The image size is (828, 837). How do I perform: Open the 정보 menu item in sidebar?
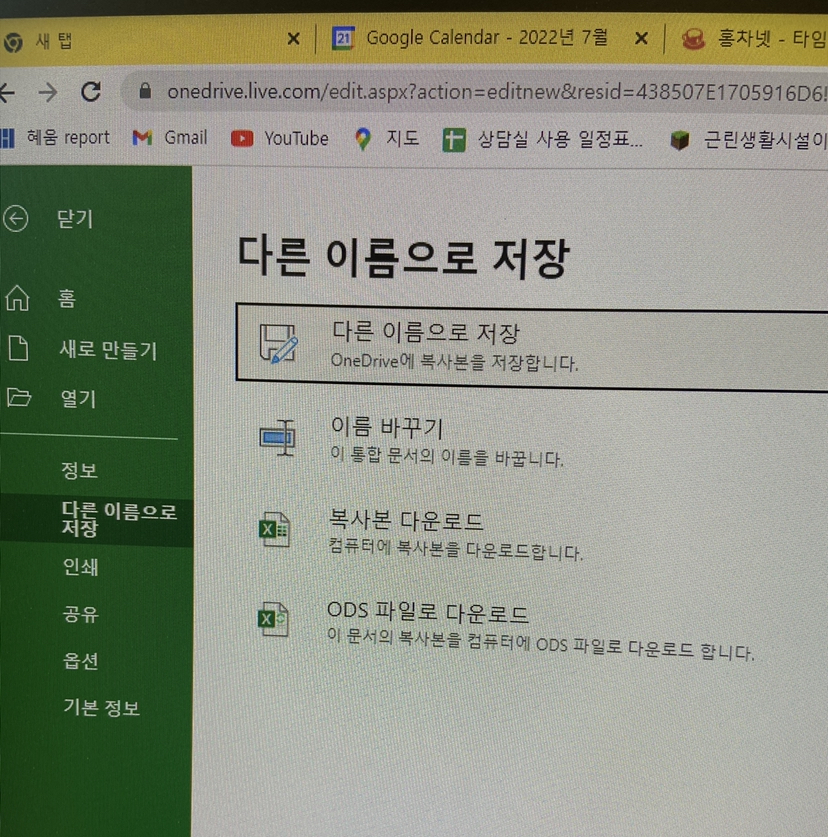pos(79,470)
